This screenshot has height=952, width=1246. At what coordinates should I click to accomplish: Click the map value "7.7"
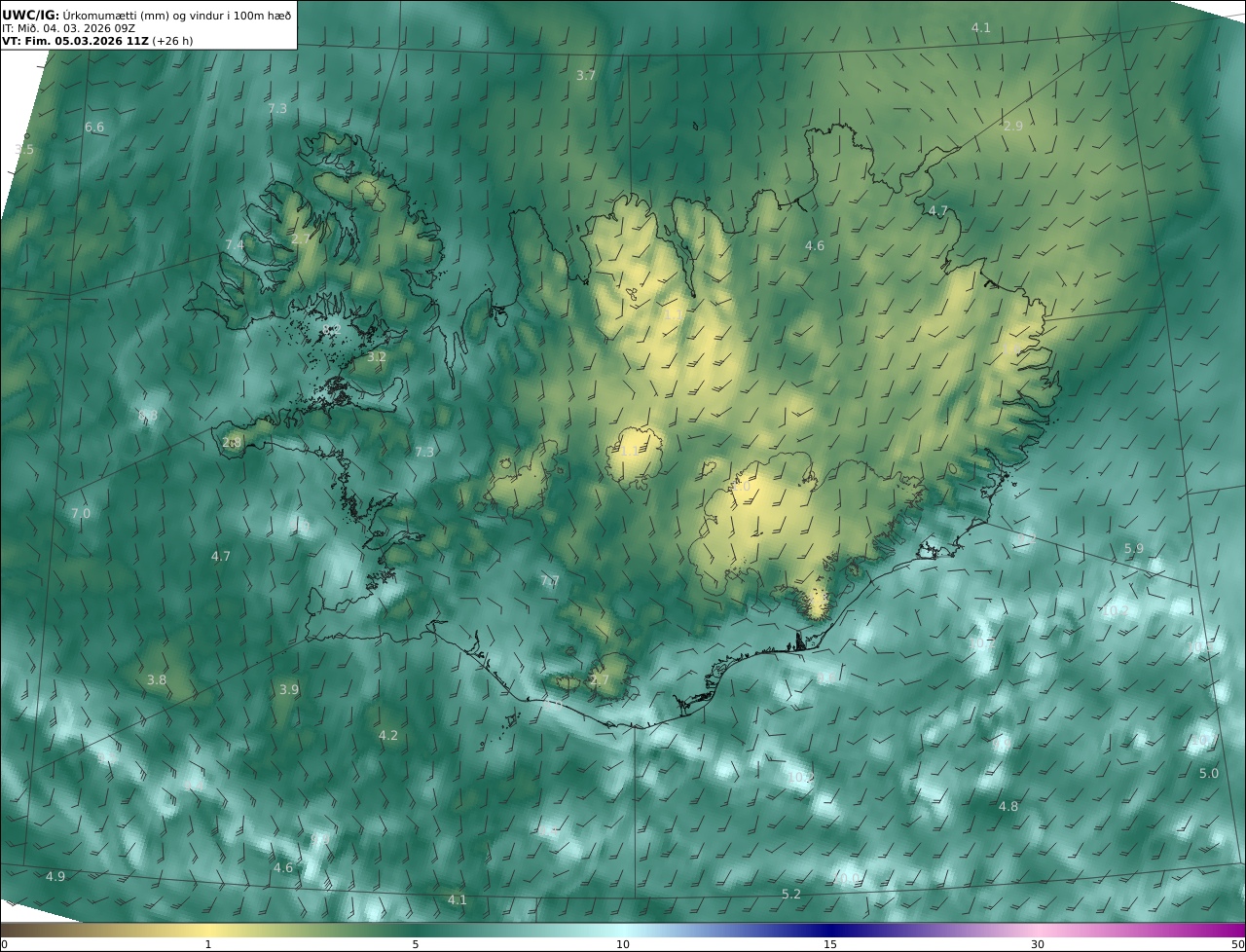click(550, 581)
